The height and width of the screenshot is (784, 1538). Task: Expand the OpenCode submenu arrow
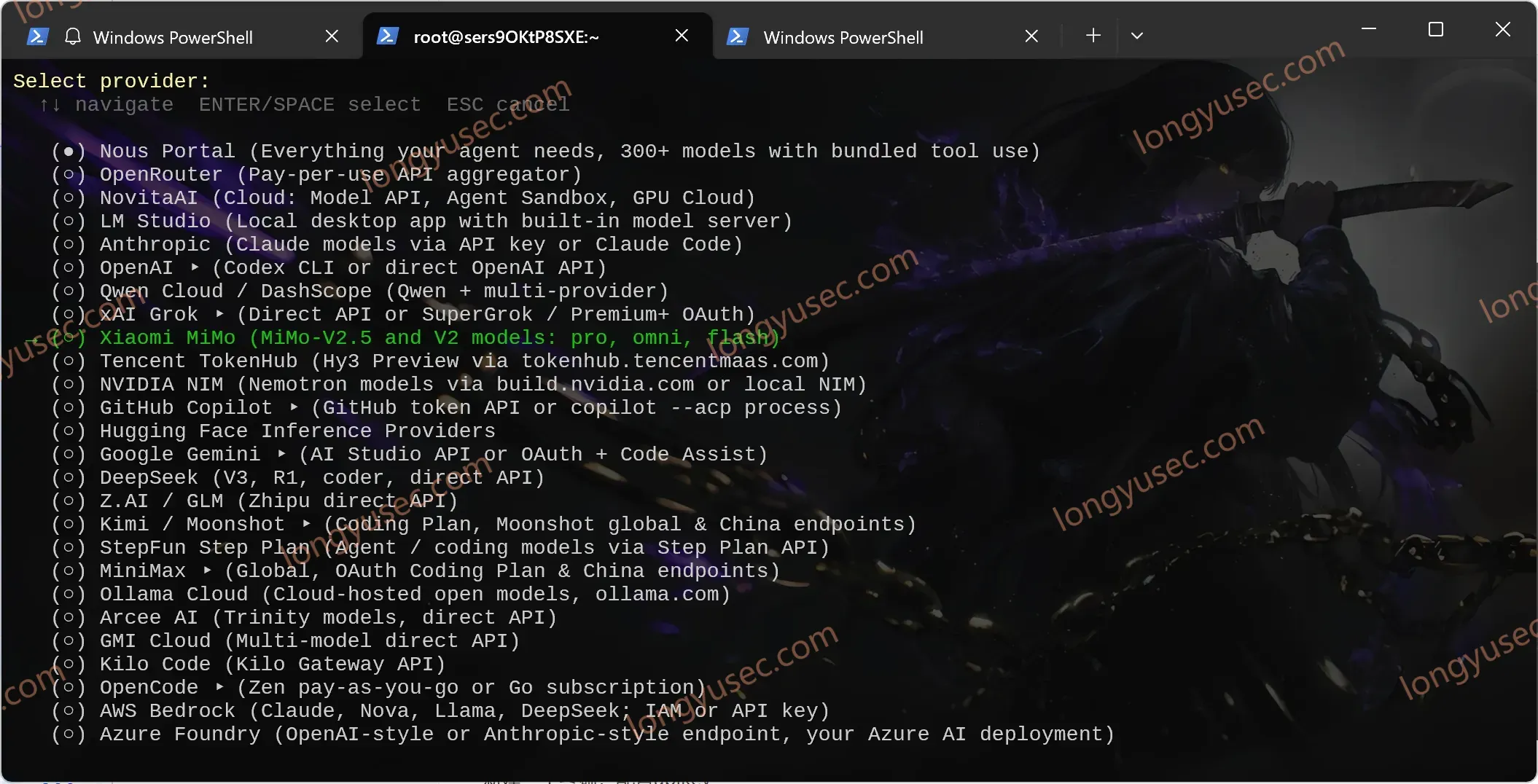219,687
